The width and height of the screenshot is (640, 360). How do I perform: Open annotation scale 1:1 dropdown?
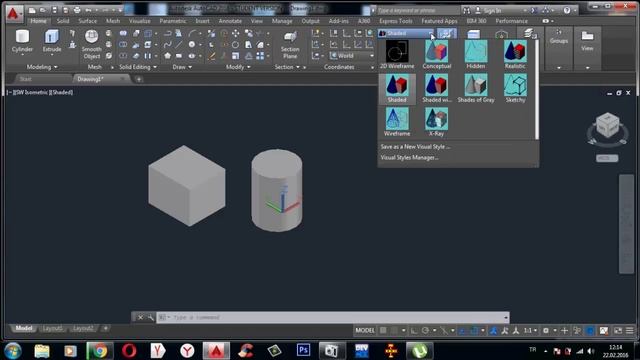tap(530, 331)
